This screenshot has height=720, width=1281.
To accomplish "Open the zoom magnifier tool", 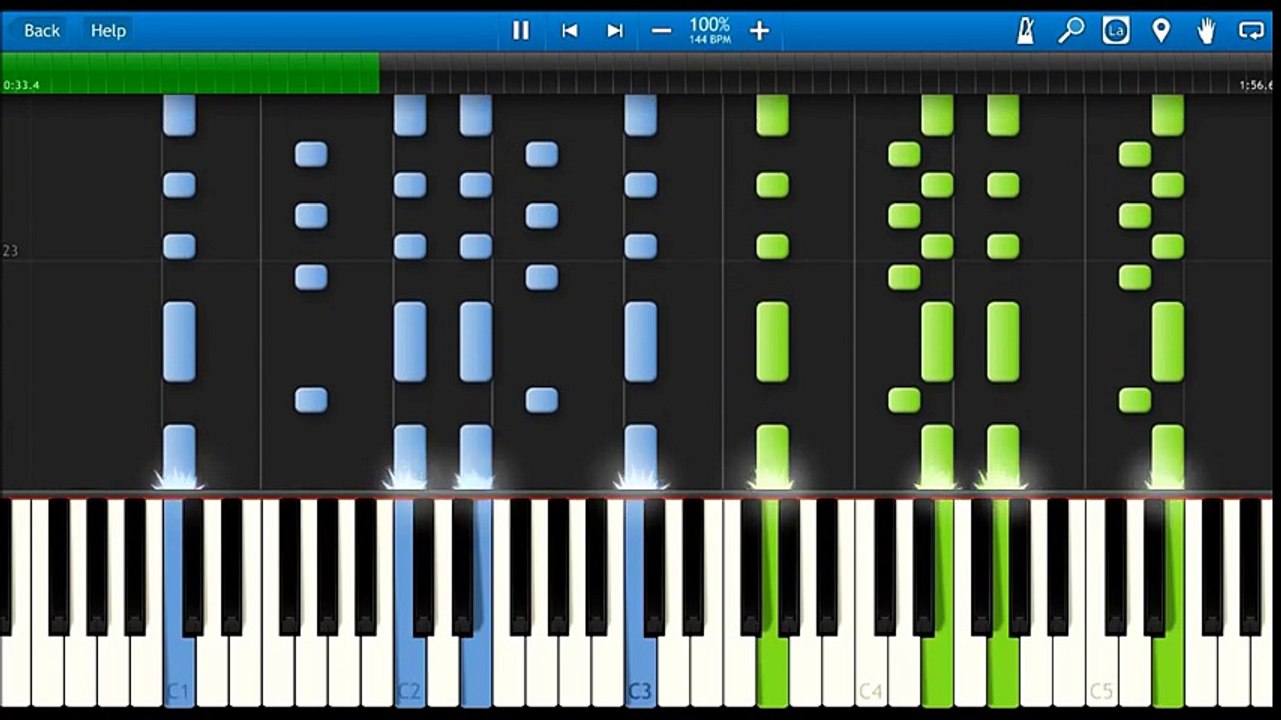I will pyautogui.click(x=1071, y=31).
